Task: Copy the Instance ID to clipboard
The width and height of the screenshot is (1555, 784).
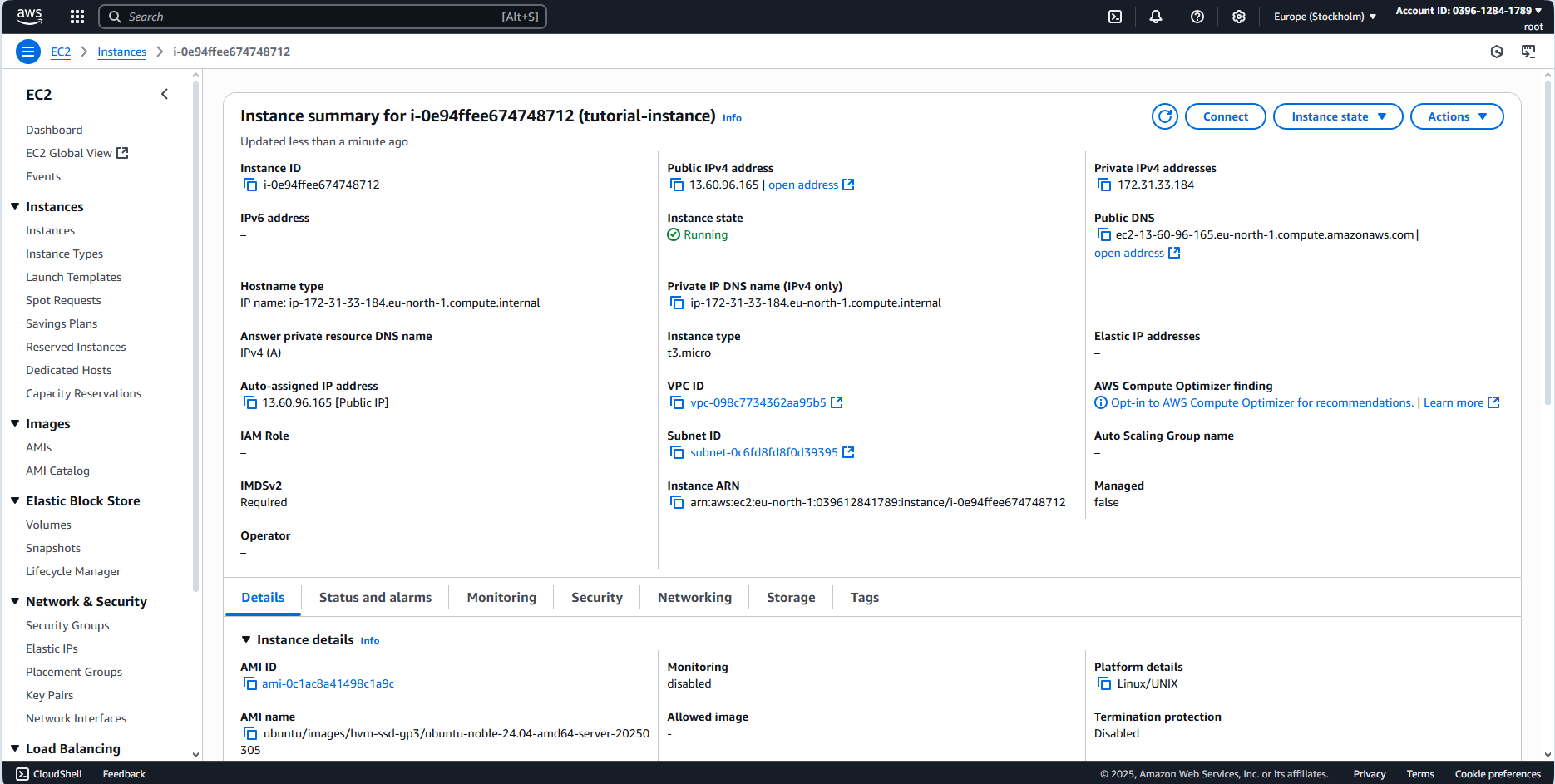Action: tap(250, 185)
